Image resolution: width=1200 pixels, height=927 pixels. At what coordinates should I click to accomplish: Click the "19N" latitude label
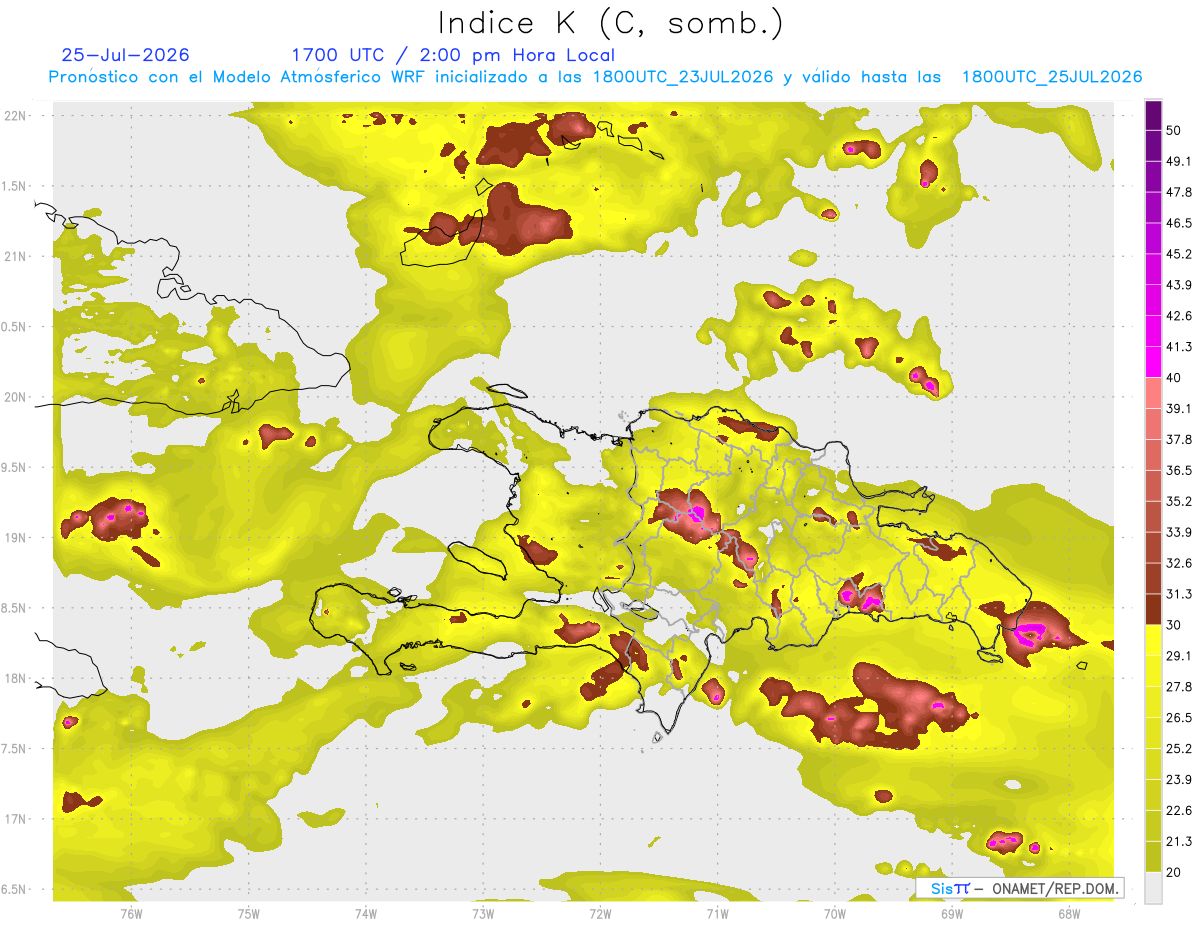[17, 537]
